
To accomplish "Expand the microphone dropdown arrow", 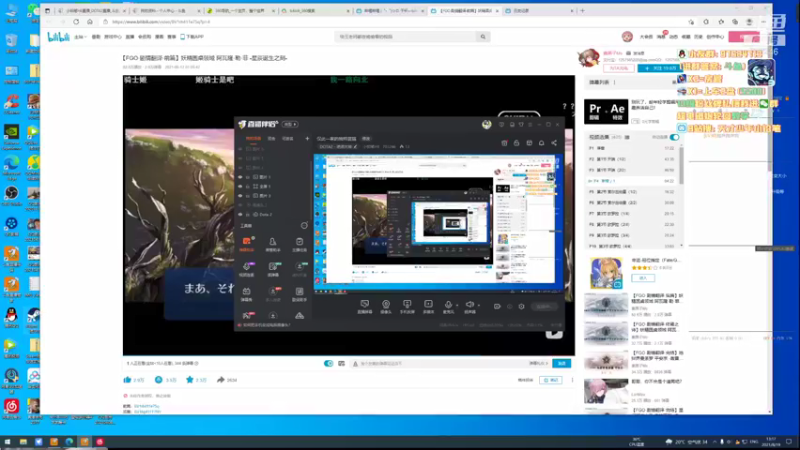I will 457,306.
